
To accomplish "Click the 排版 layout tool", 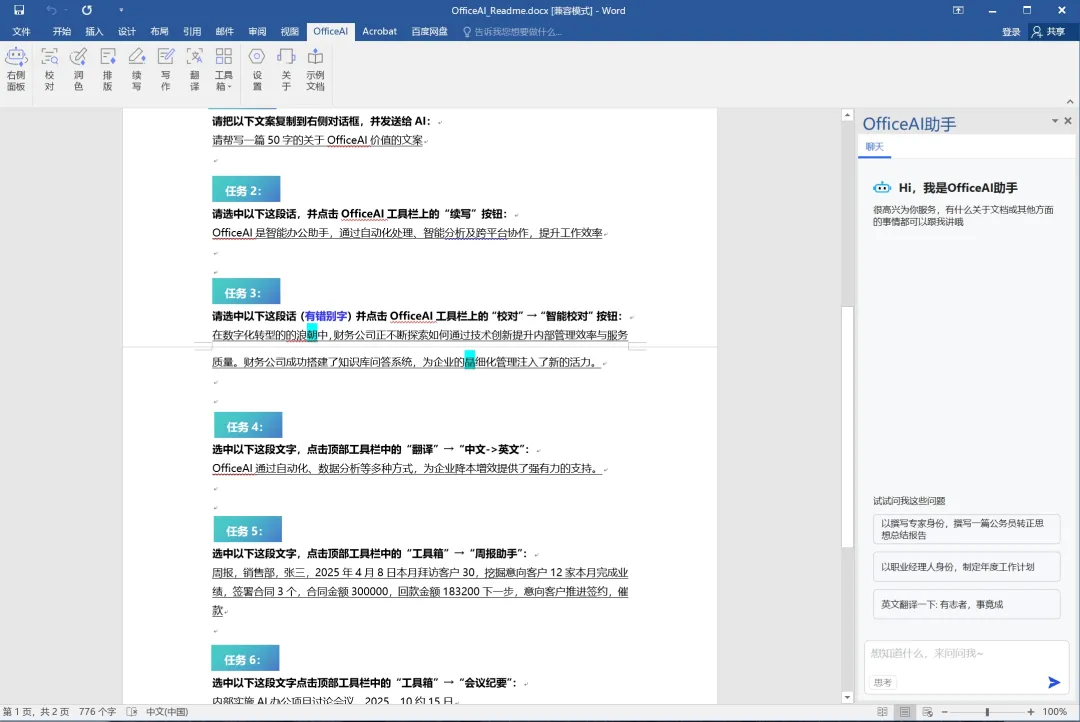I will (x=107, y=69).
